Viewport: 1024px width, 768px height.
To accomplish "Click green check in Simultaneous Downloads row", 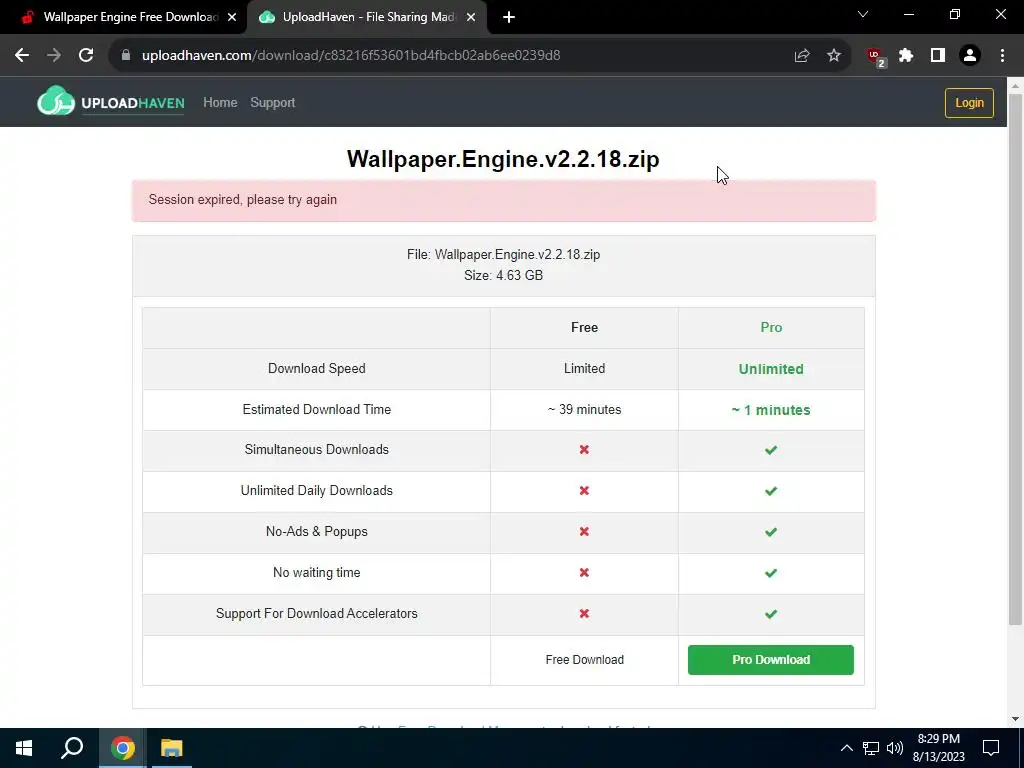I will point(771,450).
